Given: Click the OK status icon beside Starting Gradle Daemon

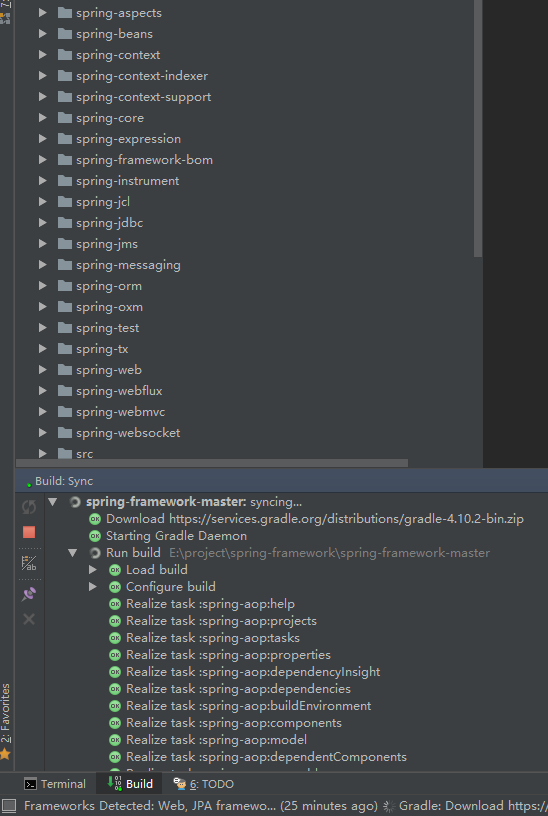Looking at the screenshot, I should [x=95, y=536].
